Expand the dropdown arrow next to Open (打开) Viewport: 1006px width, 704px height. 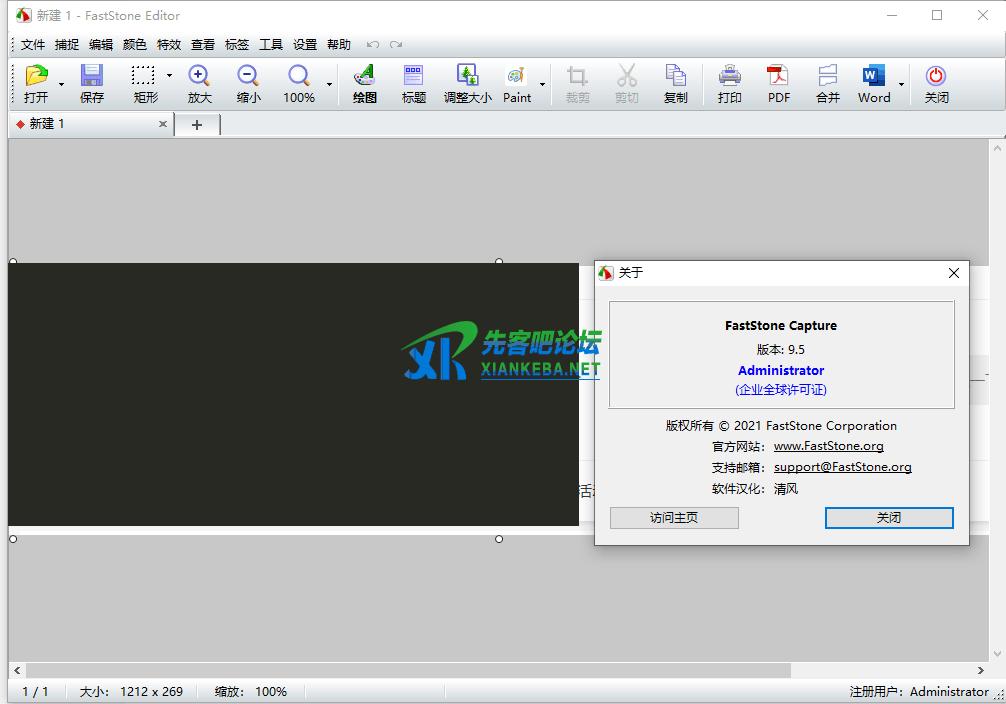point(62,85)
